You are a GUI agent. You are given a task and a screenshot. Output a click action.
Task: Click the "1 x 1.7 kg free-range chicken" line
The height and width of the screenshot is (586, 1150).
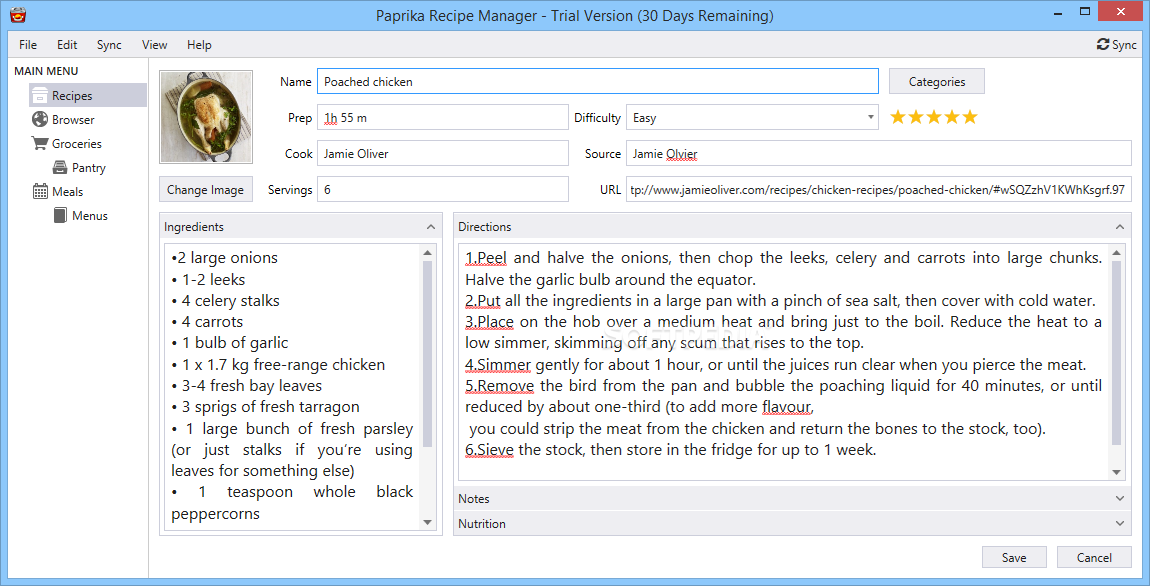pyautogui.click(x=278, y=365)
